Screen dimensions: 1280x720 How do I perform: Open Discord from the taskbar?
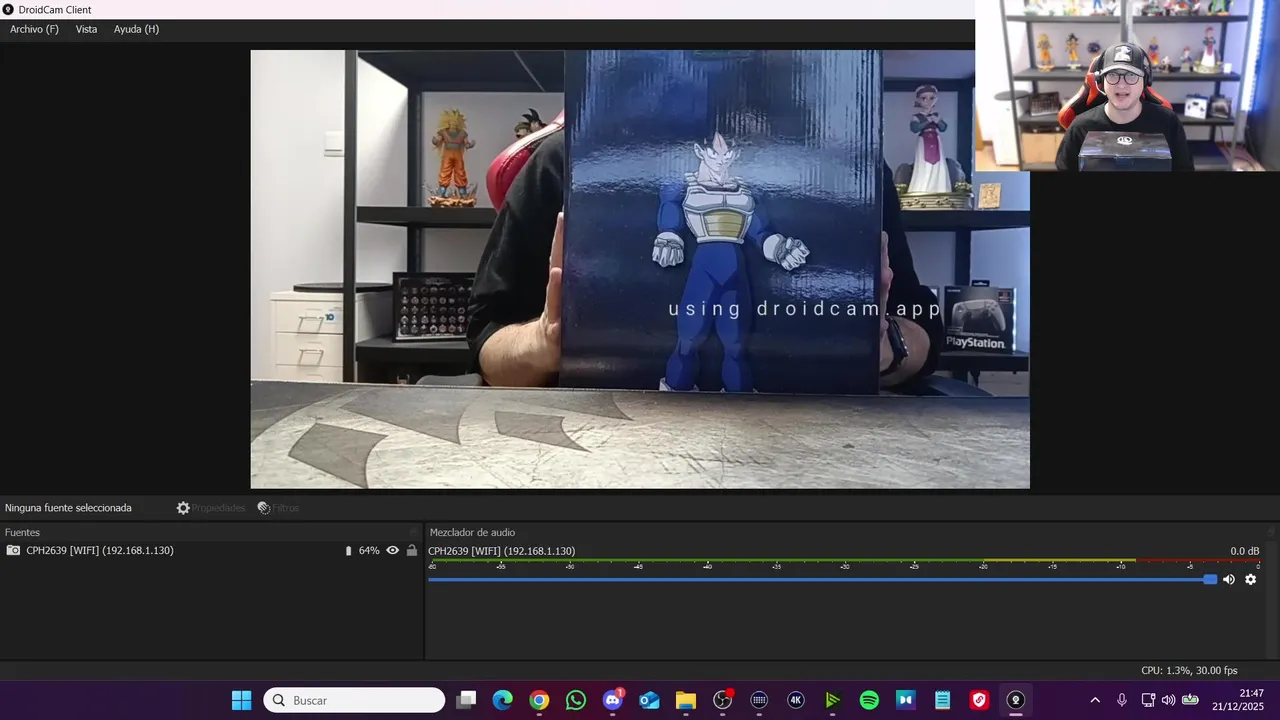(x=613, y=700)
